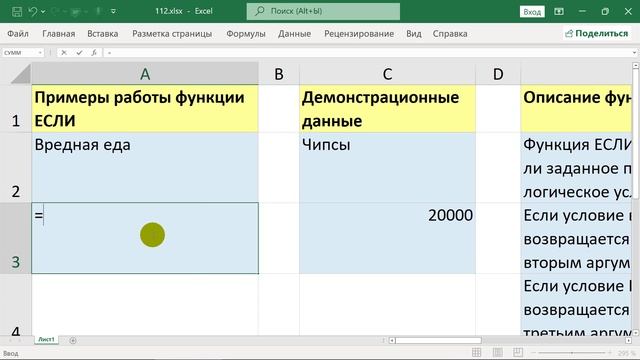Click into the formula bar input

point(367,53)
